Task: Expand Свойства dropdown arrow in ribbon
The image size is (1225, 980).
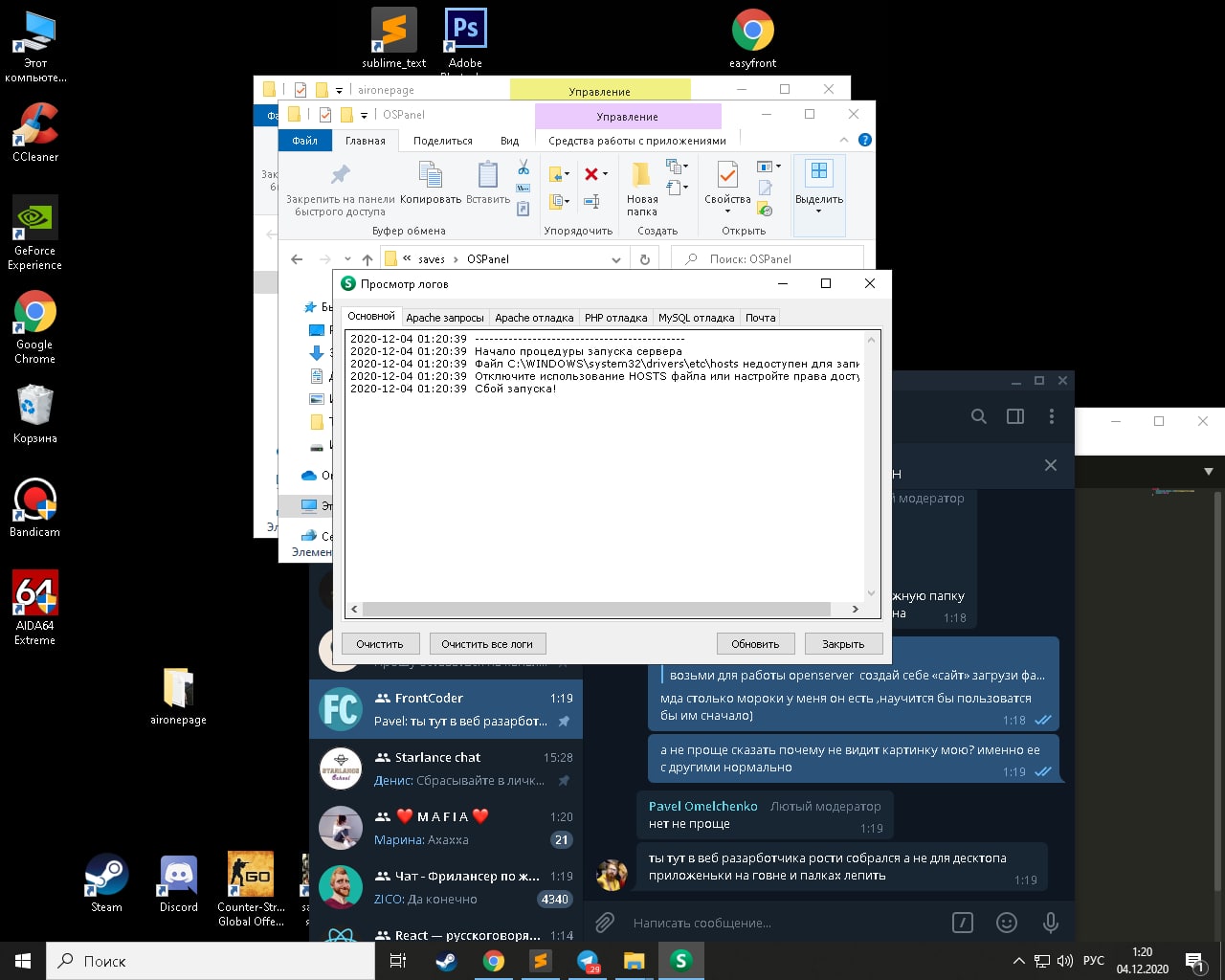Action: coord(727,212)
